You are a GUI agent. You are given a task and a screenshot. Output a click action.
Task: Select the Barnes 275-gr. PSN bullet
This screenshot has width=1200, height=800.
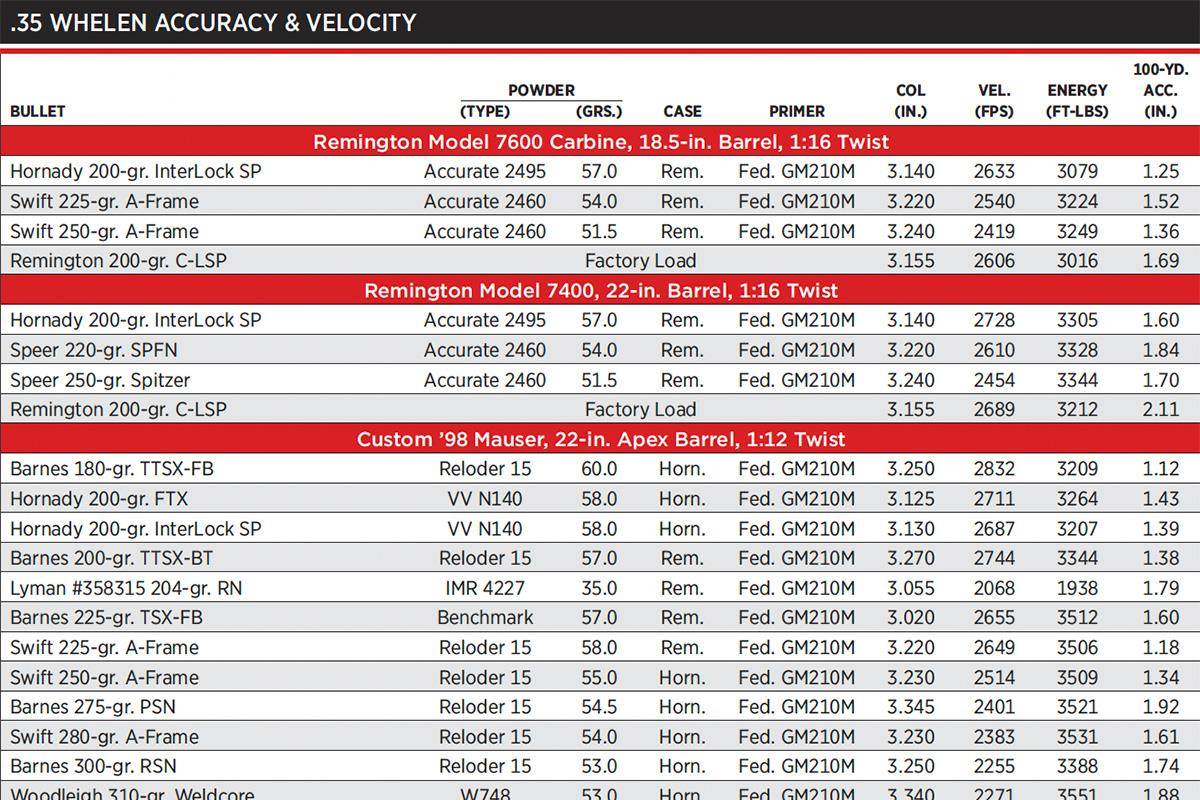(93, 707)
